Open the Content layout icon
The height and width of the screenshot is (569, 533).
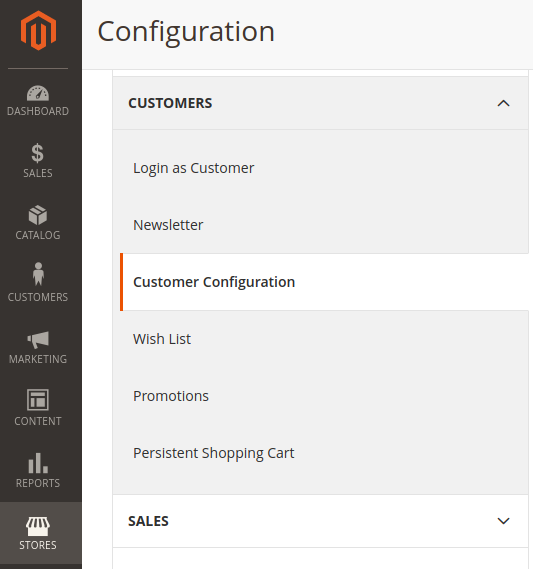tap(38, 400)
